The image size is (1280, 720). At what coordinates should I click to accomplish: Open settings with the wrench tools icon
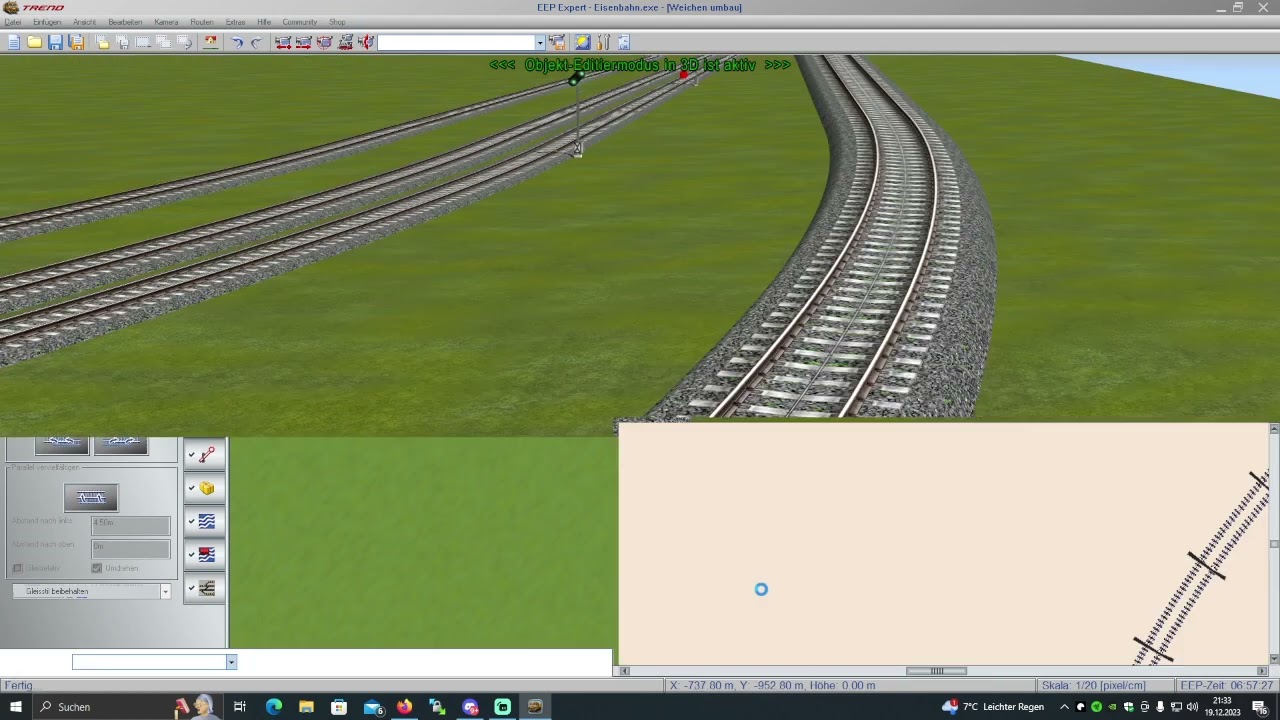603,42
